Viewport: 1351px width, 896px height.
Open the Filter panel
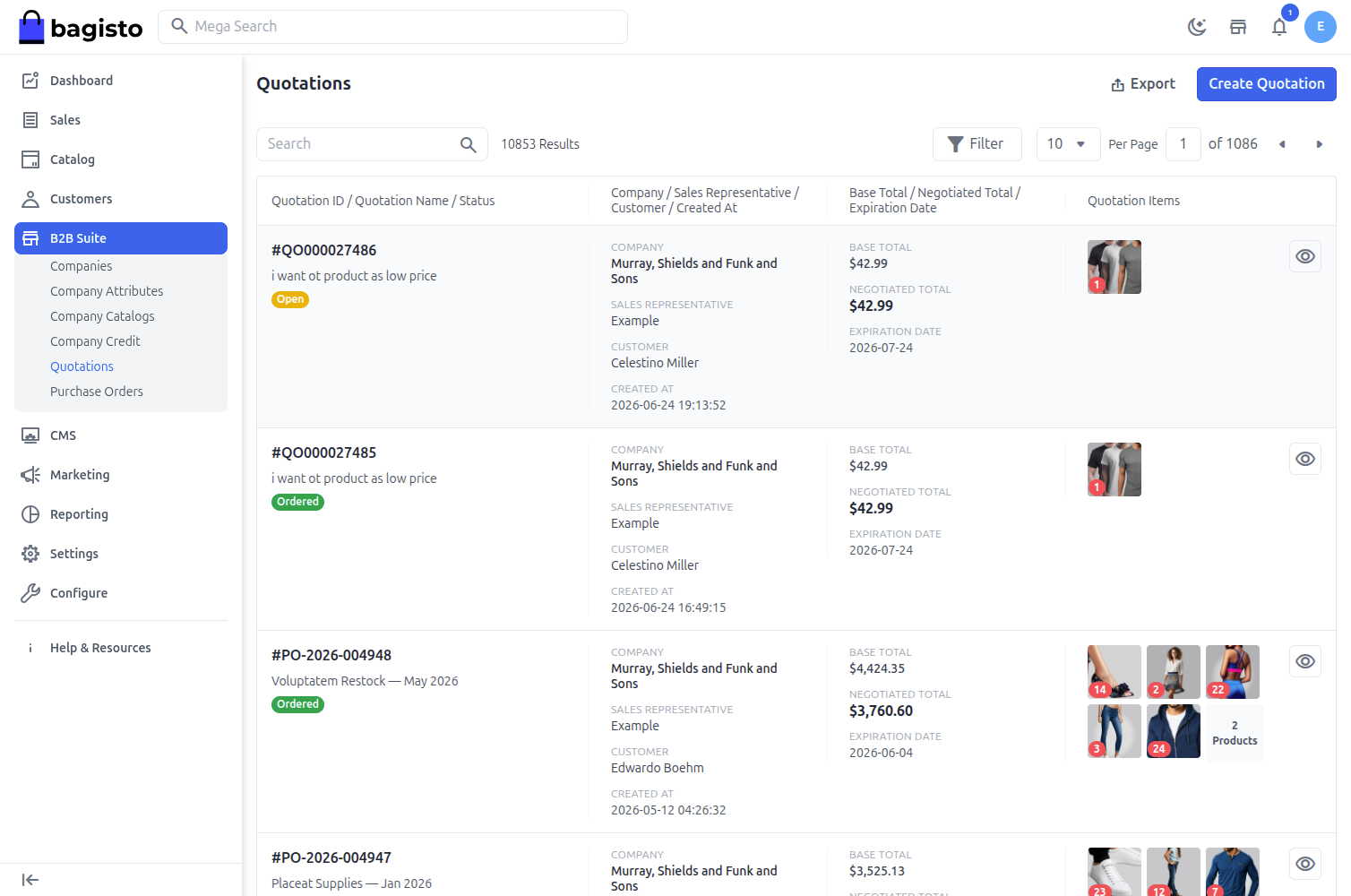pos(977,144)
